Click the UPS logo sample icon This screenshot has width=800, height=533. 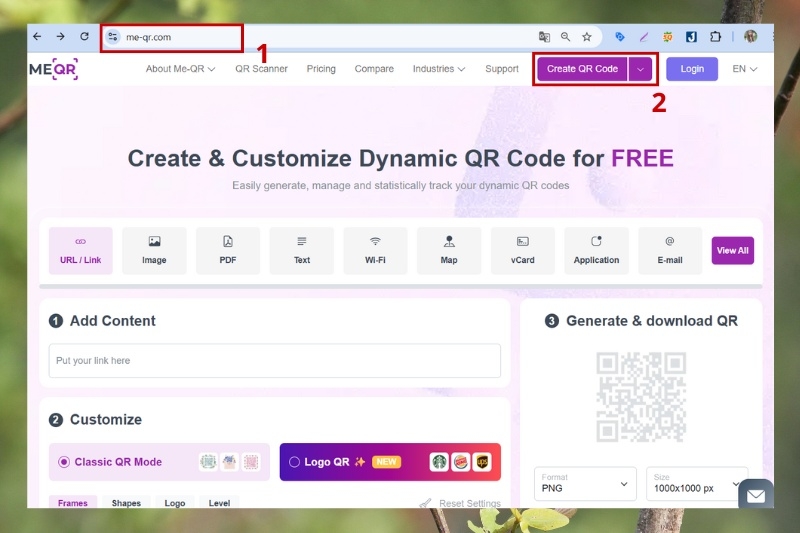[x=482, y=462]
